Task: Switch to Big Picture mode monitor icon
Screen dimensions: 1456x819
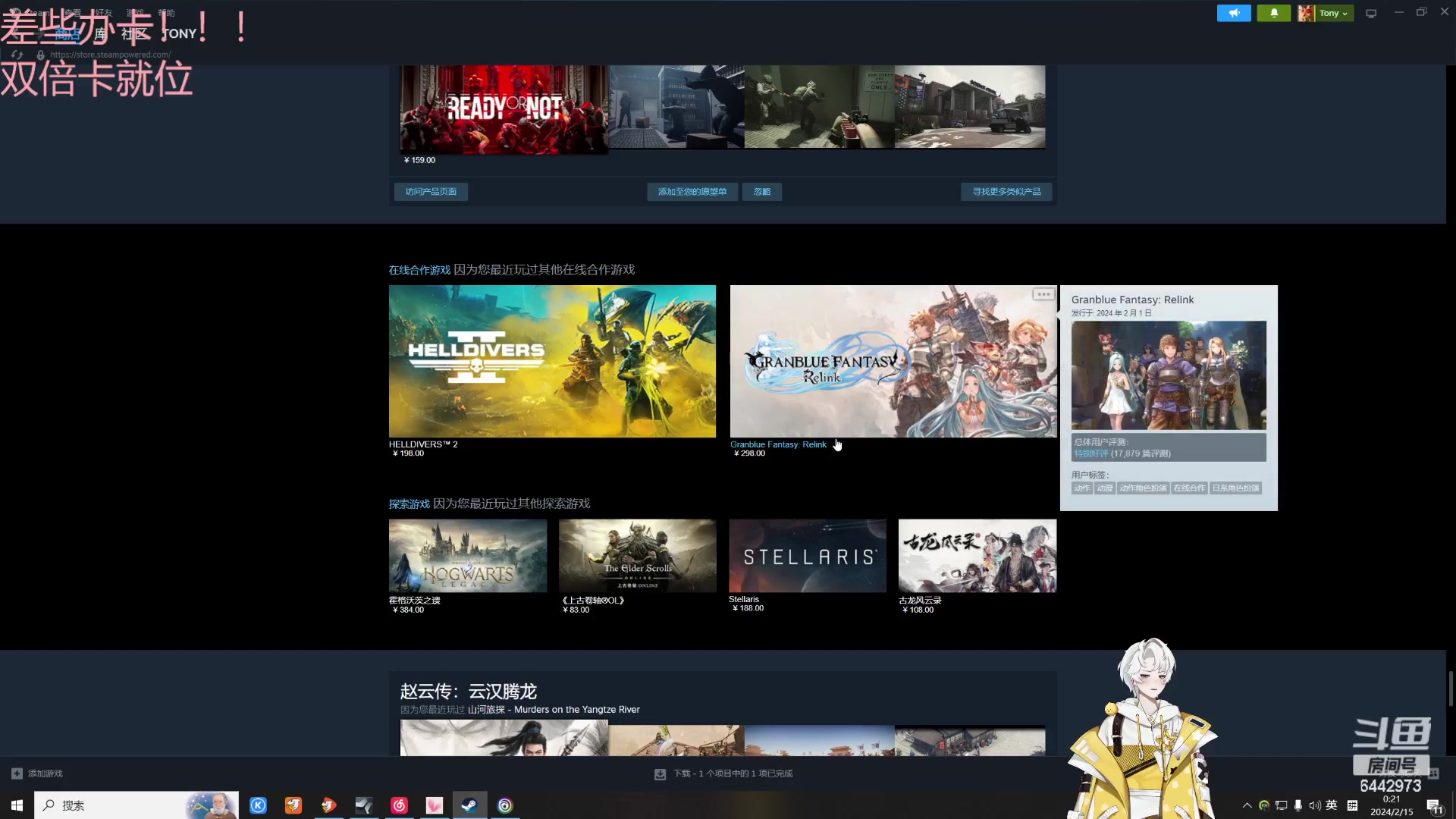Action: (1371, 13)
